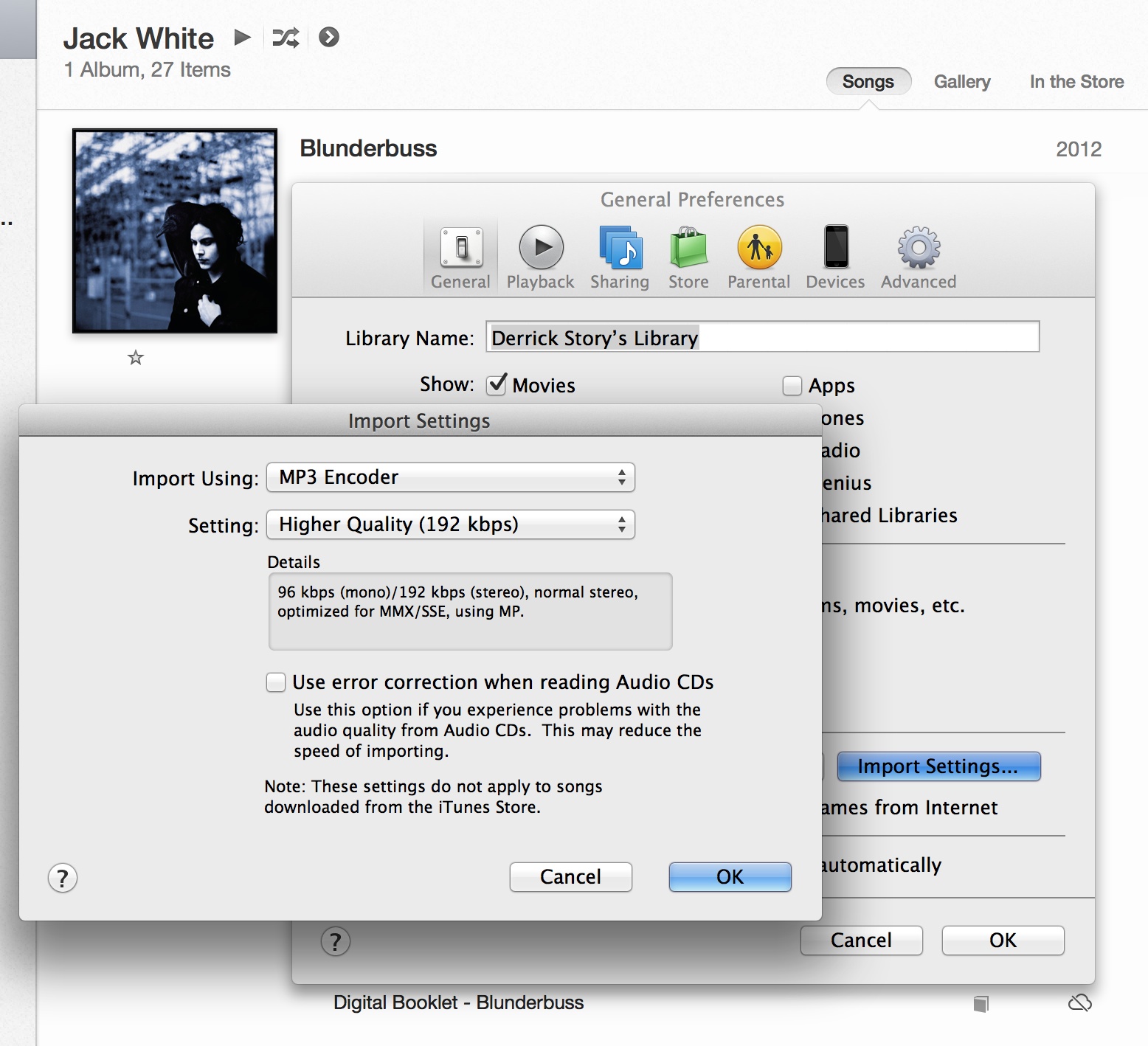The image size is (1148, 1046).
Task: Open Parental controls preferences icon
Action: [x=758, y=248]
